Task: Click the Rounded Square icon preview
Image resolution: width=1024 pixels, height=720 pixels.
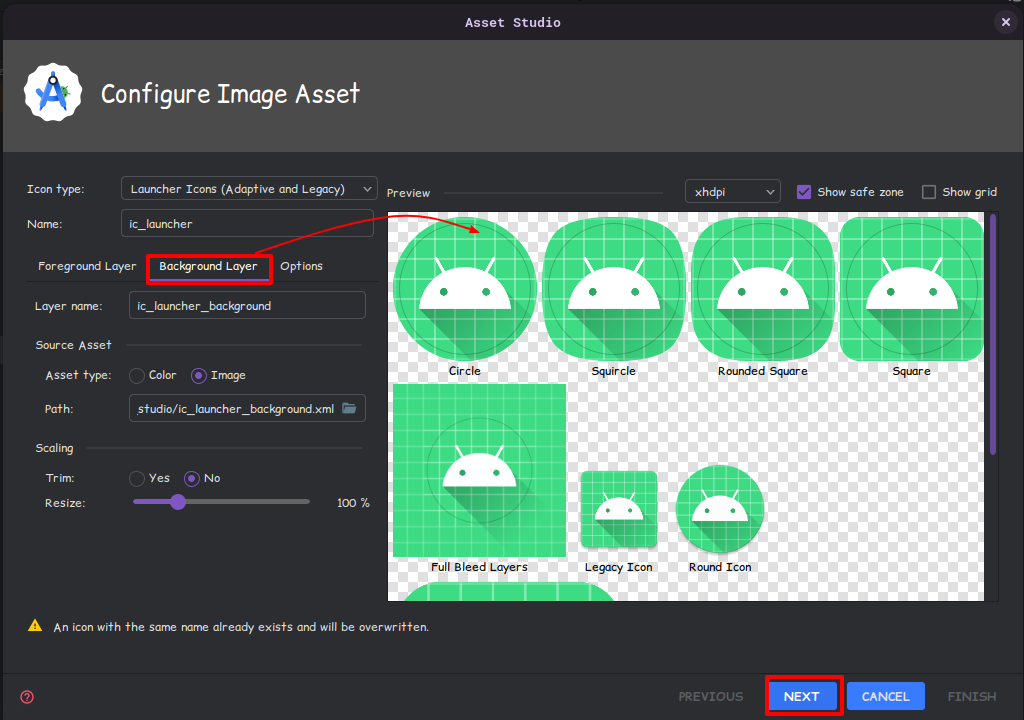Action: click(762, 291)
